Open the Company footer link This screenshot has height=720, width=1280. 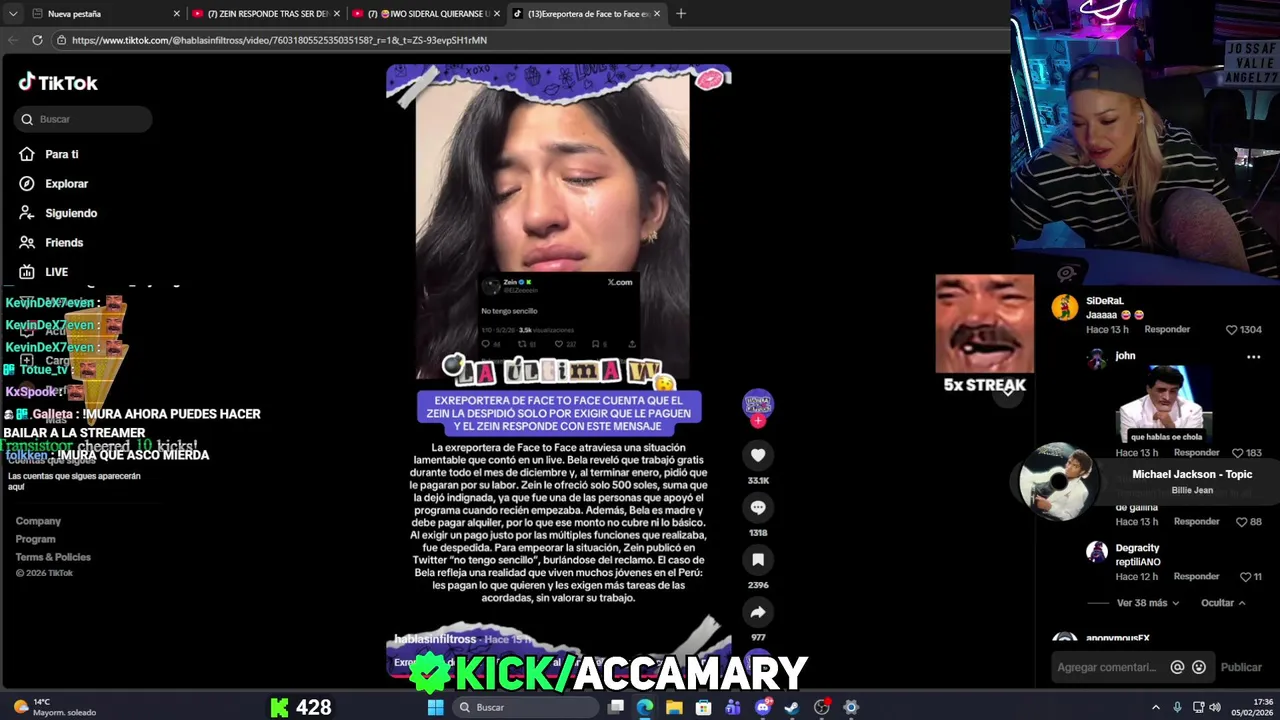(x=38, y=521)
